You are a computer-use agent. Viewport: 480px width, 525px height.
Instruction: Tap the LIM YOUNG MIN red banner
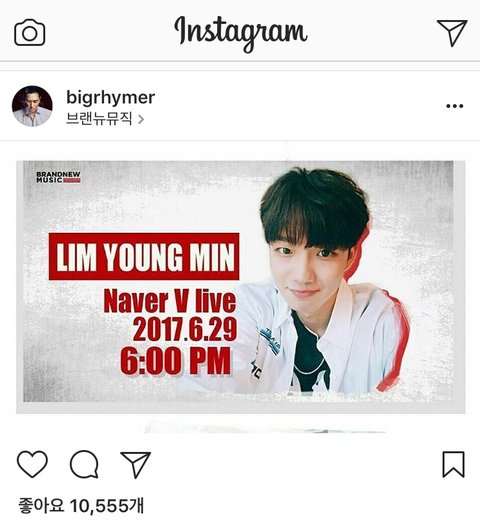point(144,256)
